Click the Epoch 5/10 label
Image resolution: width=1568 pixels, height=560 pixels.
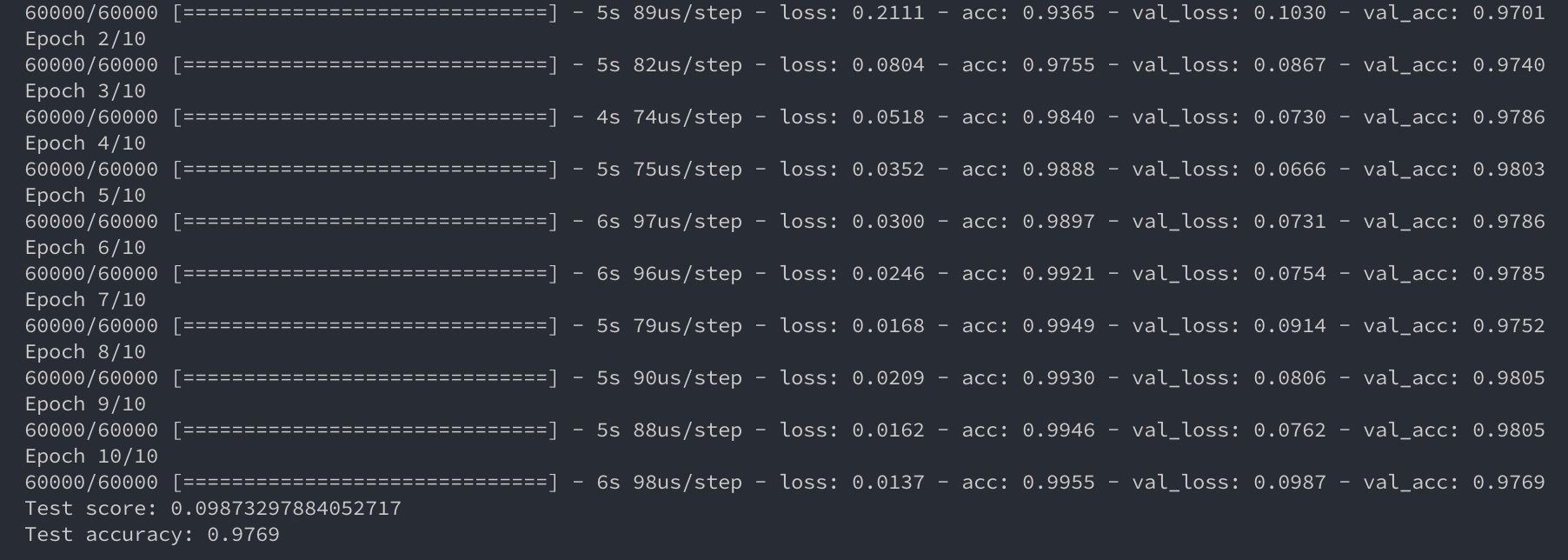[85, 196]
